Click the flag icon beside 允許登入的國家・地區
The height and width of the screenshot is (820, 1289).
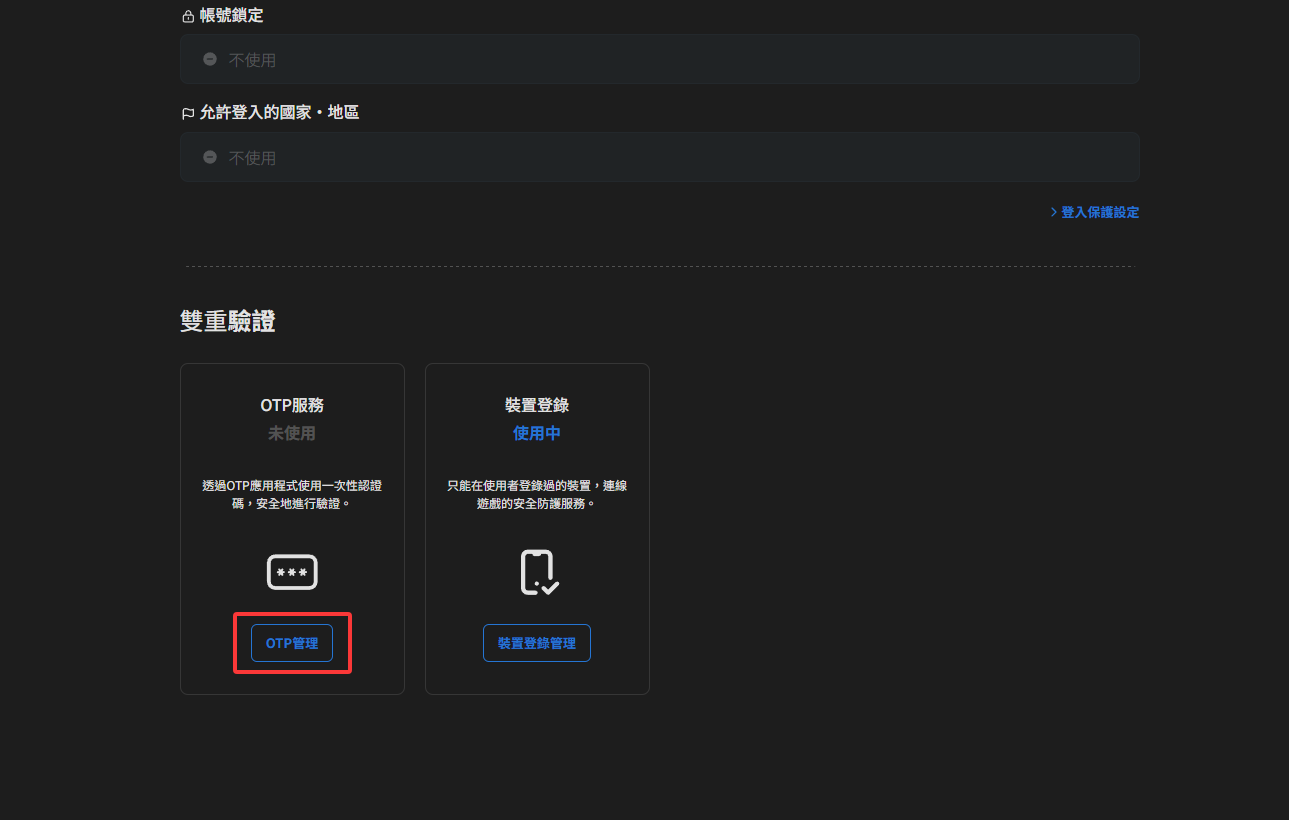click(187, 114)
